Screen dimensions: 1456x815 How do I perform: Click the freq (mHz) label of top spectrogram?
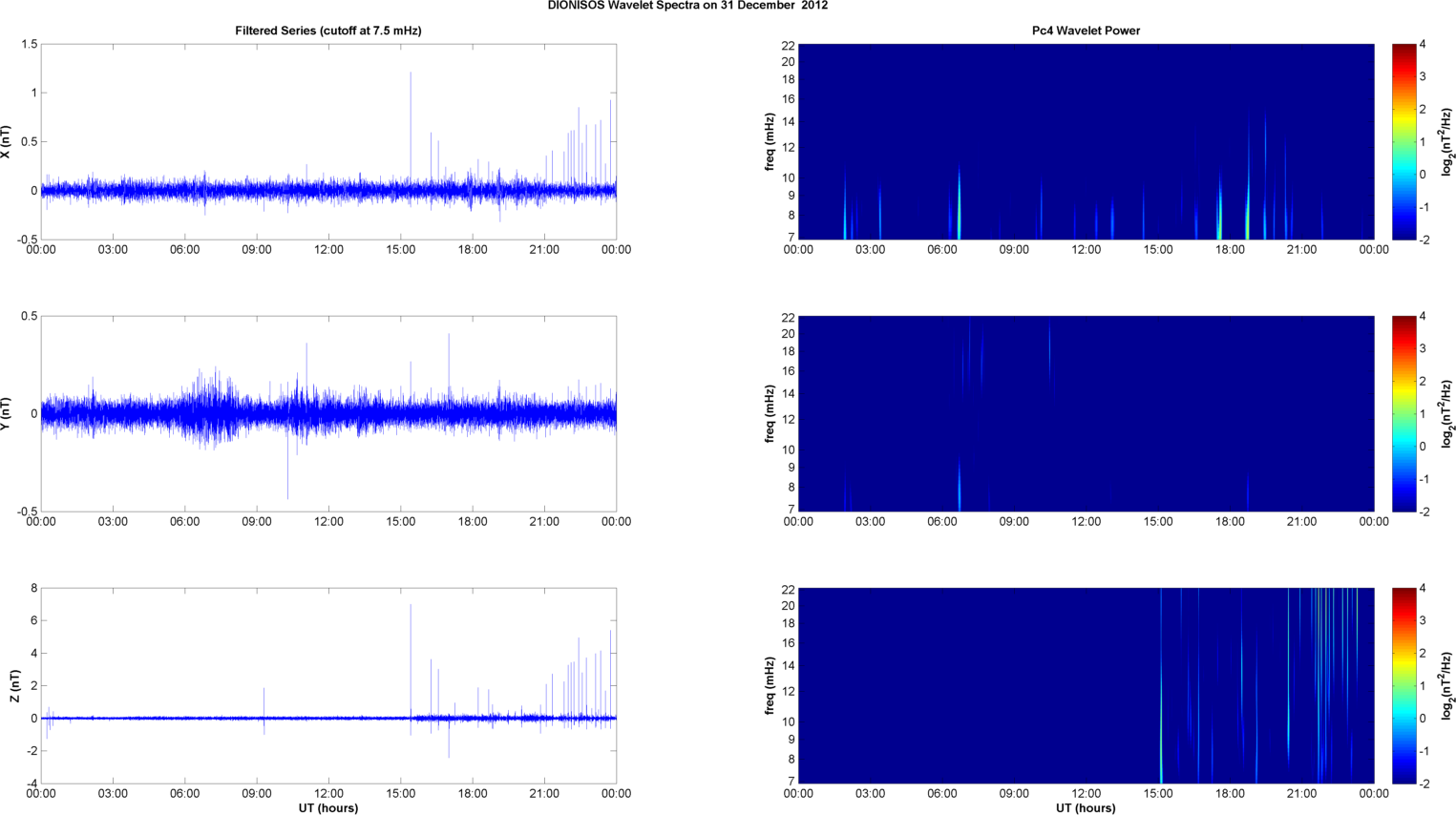(770, 142)
